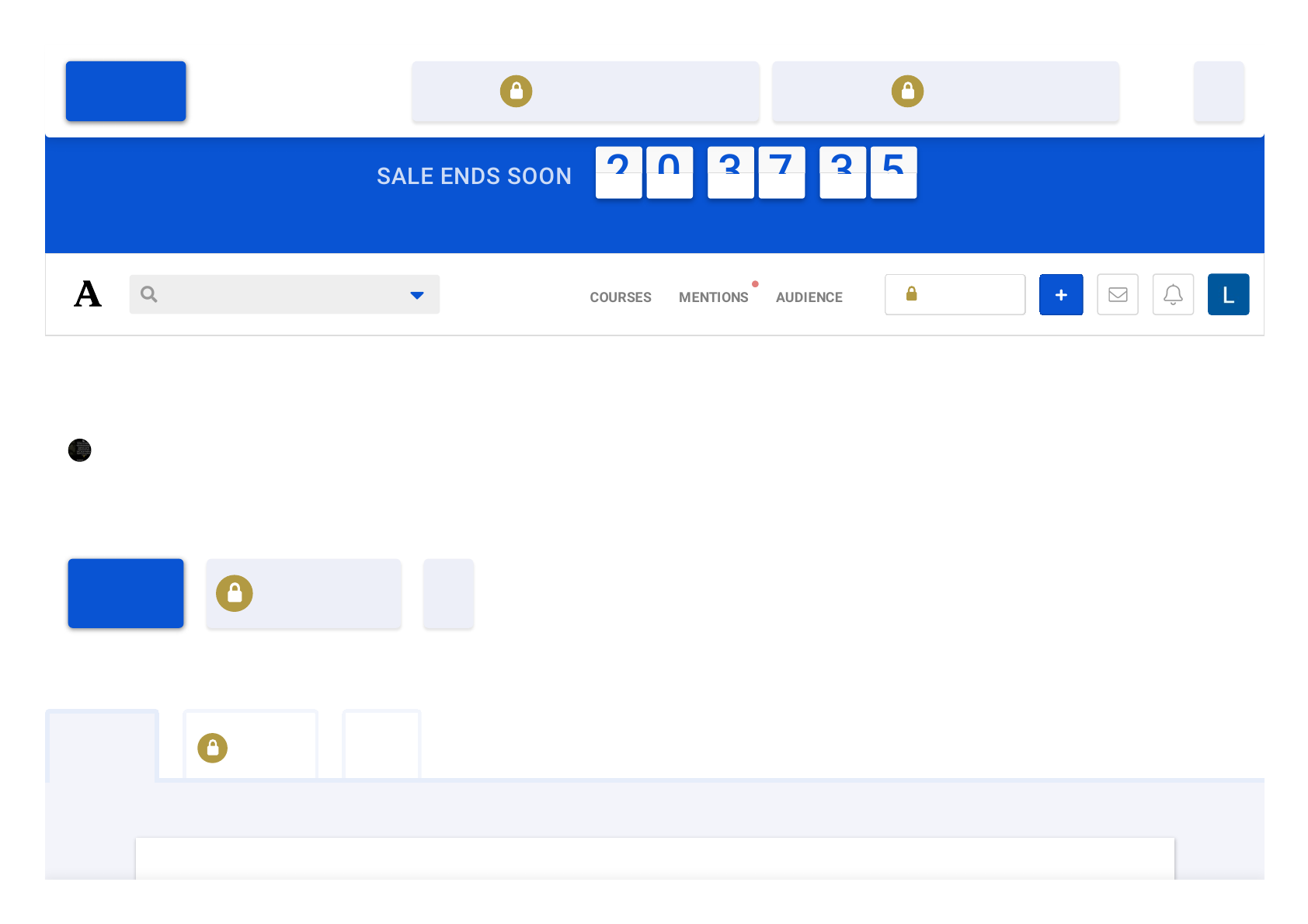This screenshot has width=1308, height=924.
Task: Click the blue button below the profile
Action: (126, 593)
